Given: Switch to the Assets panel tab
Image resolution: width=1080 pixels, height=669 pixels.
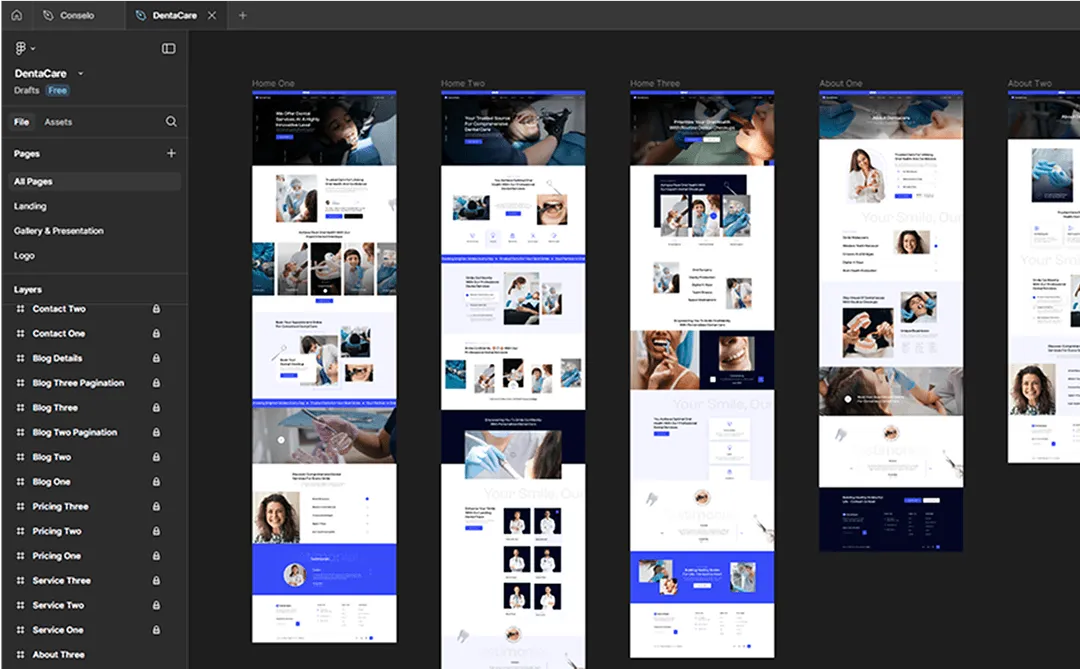Looking at the screenshot, I should (x=58, y=122).
